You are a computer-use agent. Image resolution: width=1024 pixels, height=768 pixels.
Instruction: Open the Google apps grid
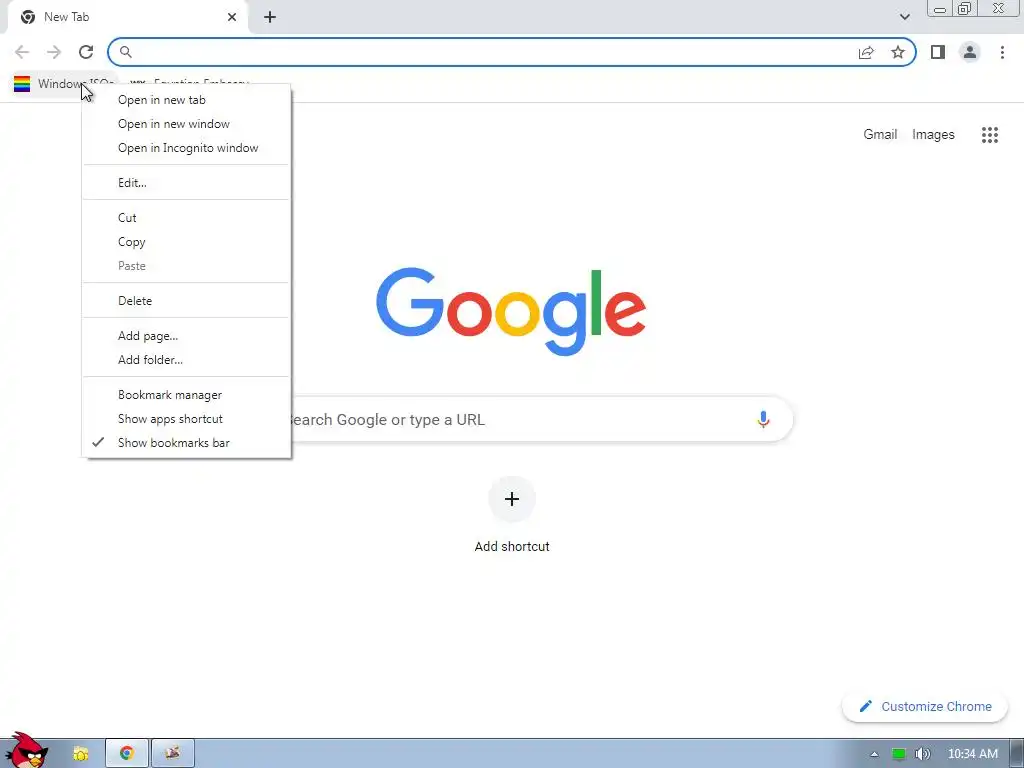point(990,135)
